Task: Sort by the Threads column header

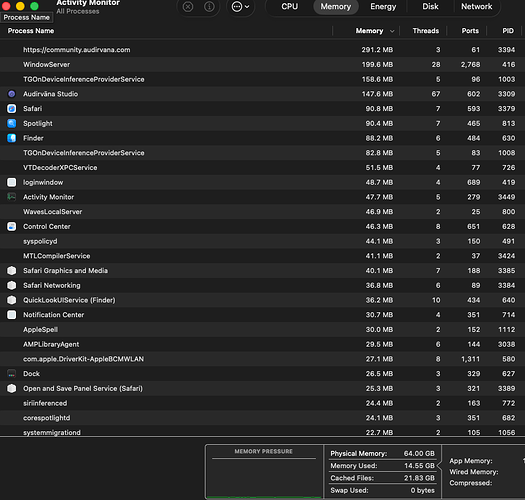Action: [x=426, y=31]
